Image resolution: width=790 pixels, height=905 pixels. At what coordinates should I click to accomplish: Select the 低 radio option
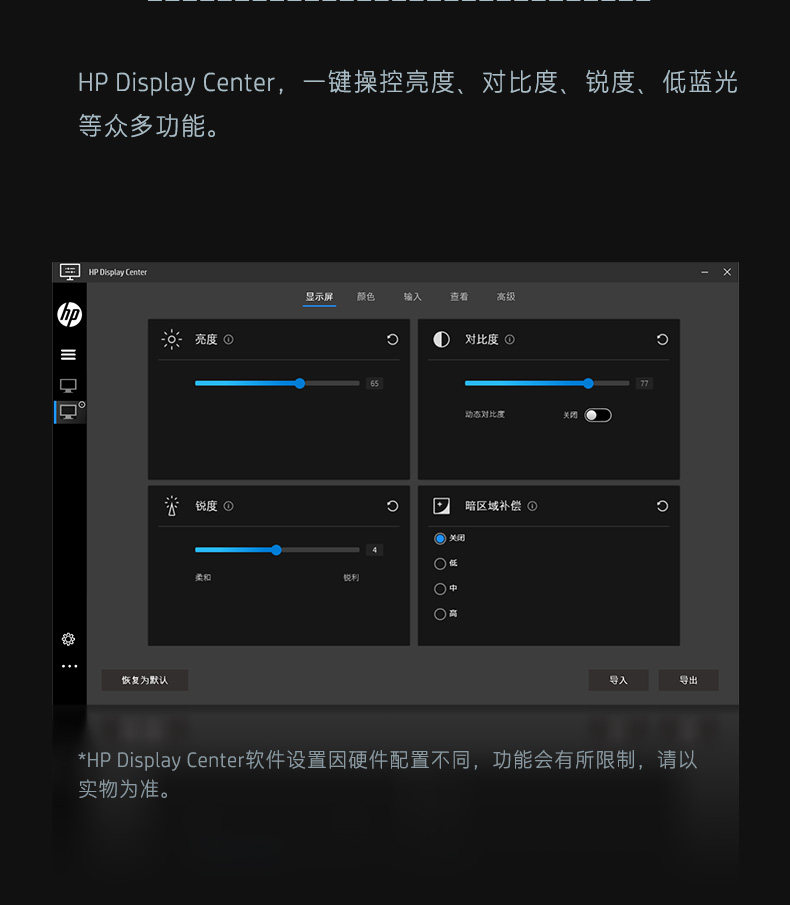click(440, 564)
